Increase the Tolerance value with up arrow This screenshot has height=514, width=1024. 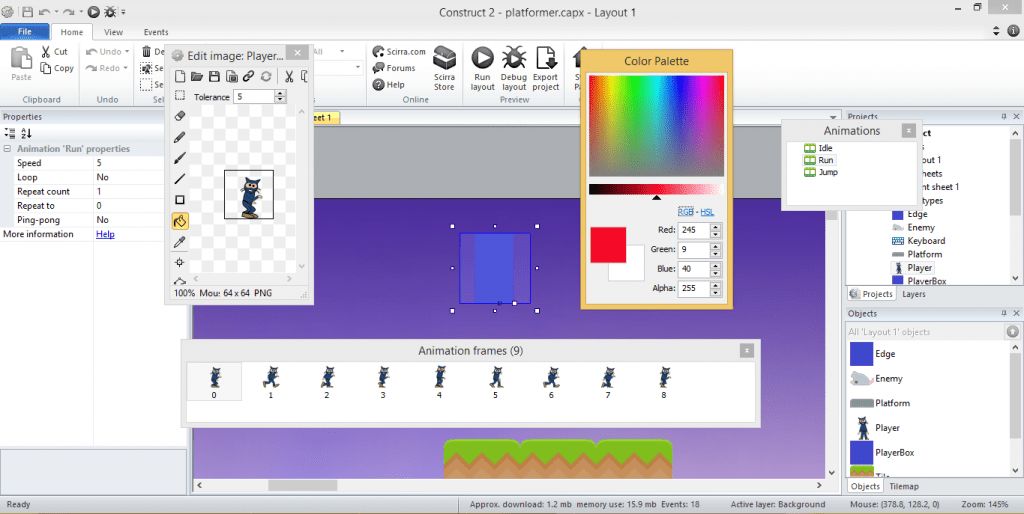pos(280,93)
